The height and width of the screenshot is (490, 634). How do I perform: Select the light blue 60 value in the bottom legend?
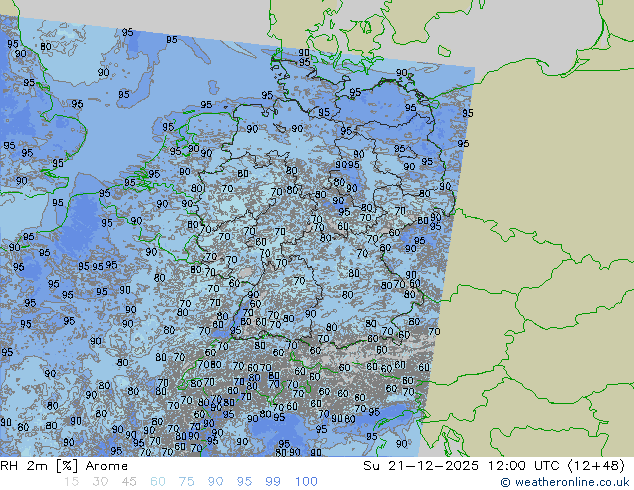click(x=158, y=482)
